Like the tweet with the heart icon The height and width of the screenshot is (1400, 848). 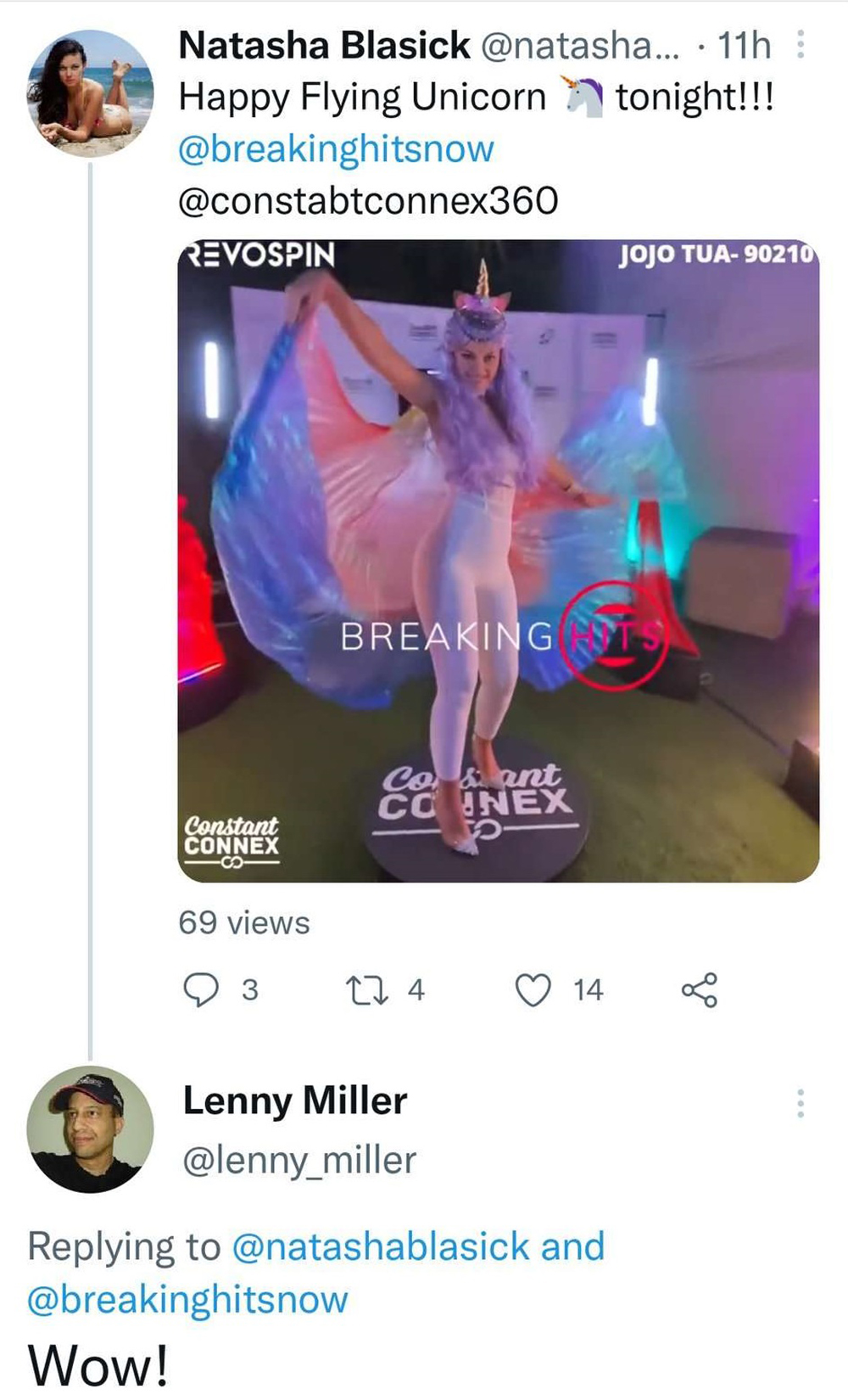pyautogui.click(x=533, y=989)
